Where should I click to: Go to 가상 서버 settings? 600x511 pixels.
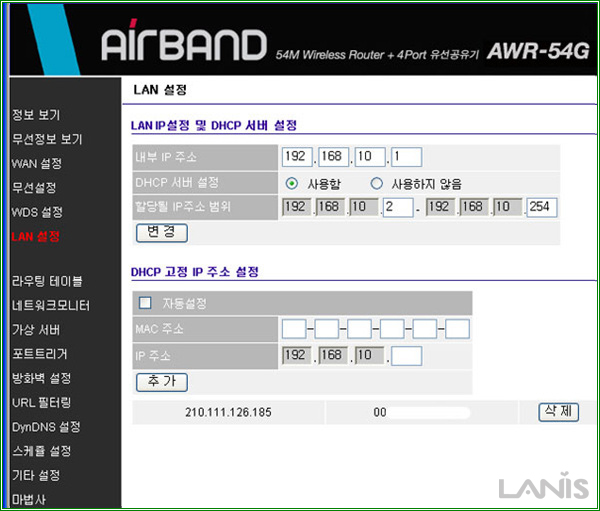(x=36, y=330)
